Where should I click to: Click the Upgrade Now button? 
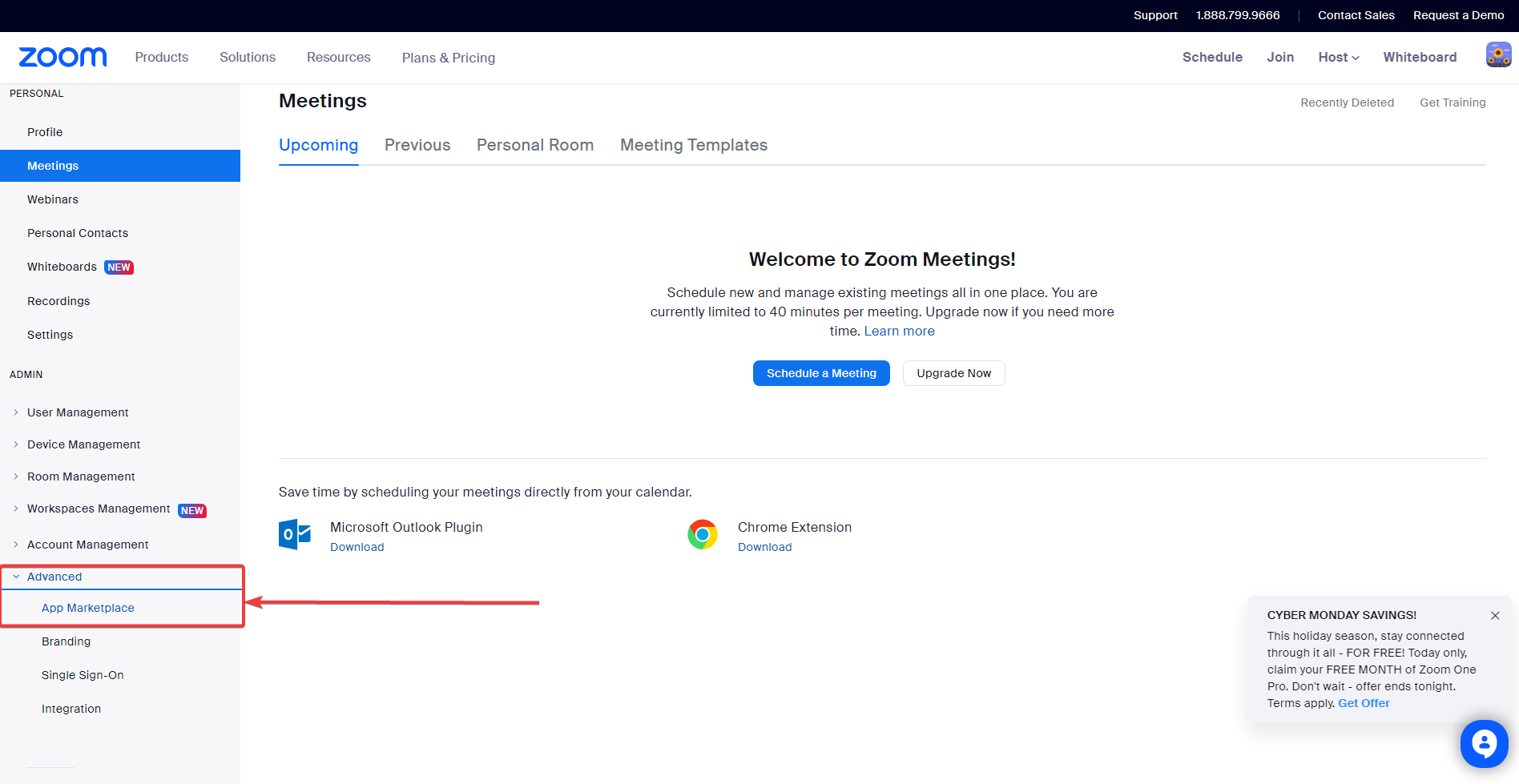pos(954,373)
